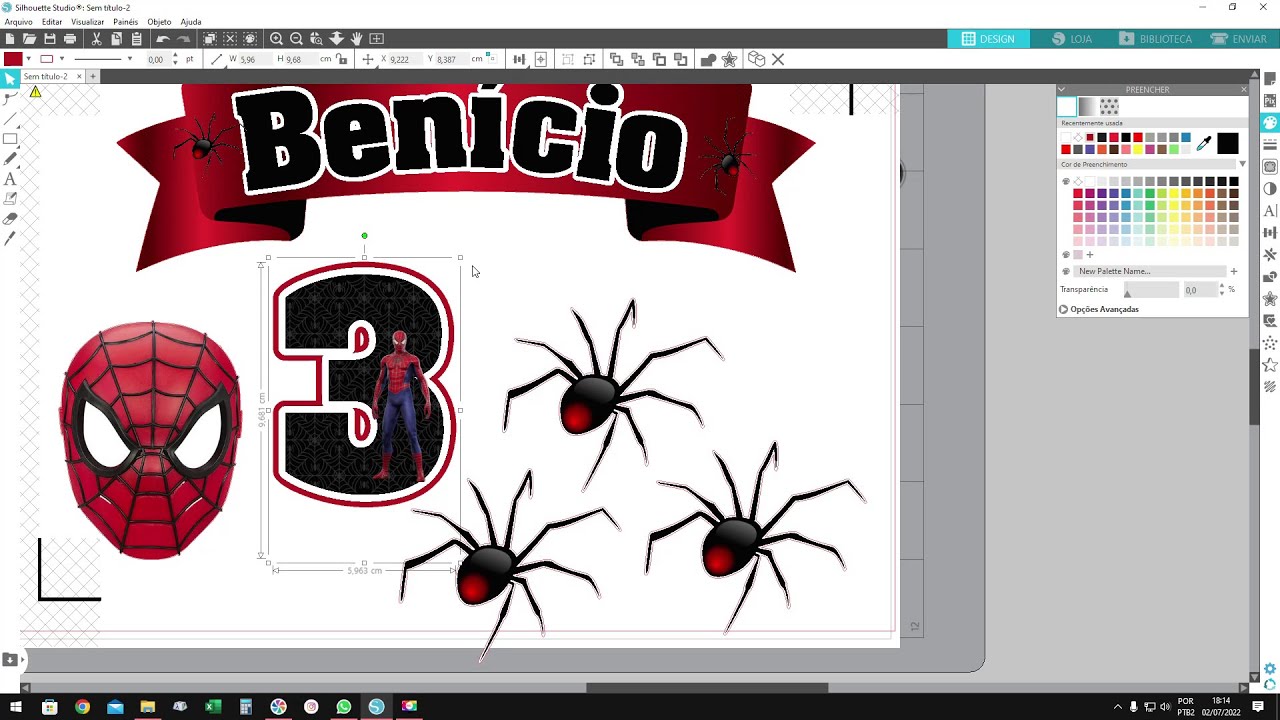This screenshot has height=720, width=1280.
Task: Switch to the DESIGN tab
Action: pyautogui.click(x=988, y=39)
